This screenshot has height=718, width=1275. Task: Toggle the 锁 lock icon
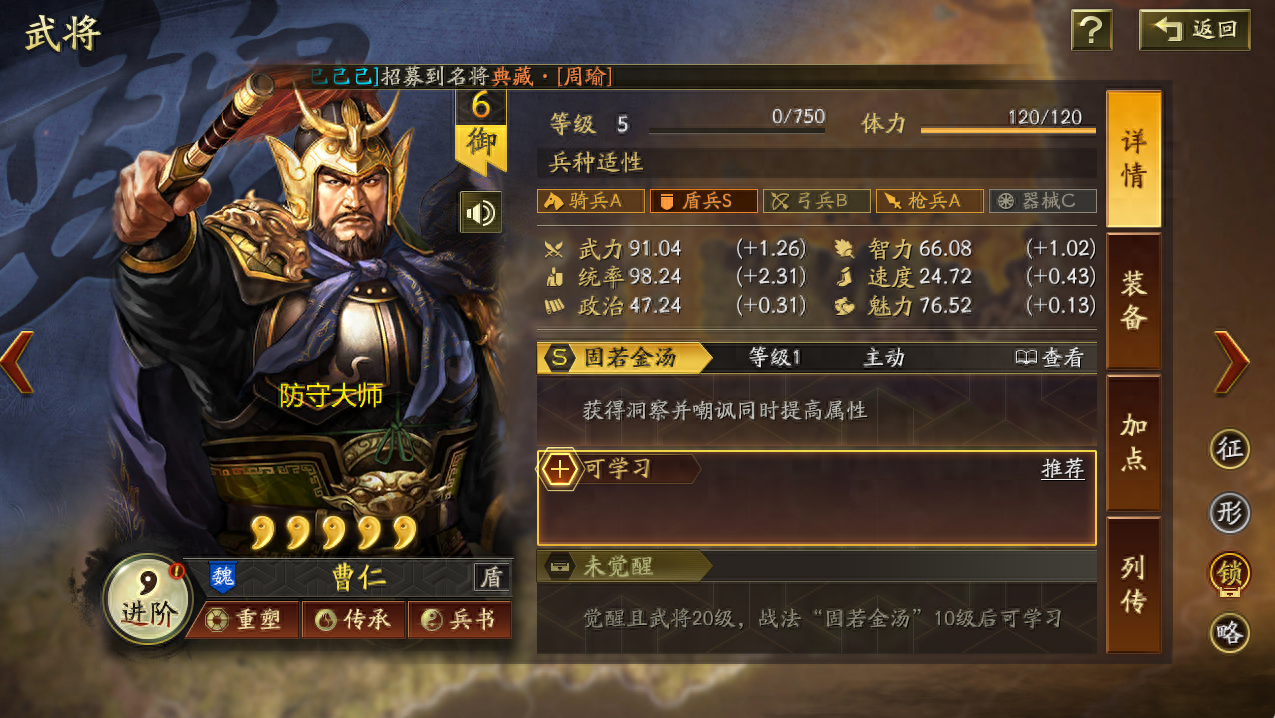[x=1230, y=574]
